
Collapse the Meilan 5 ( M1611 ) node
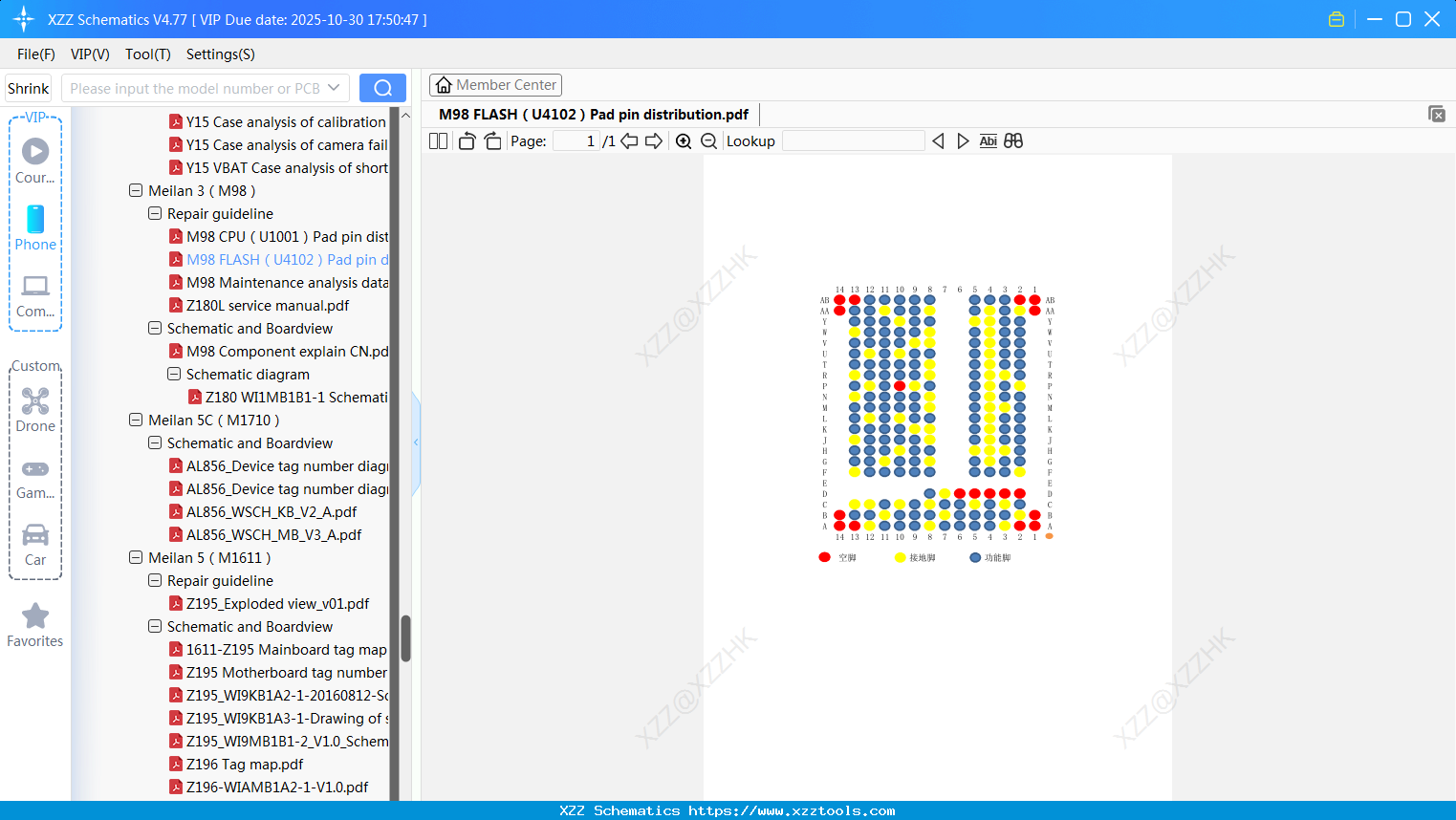tap(136, 558)
